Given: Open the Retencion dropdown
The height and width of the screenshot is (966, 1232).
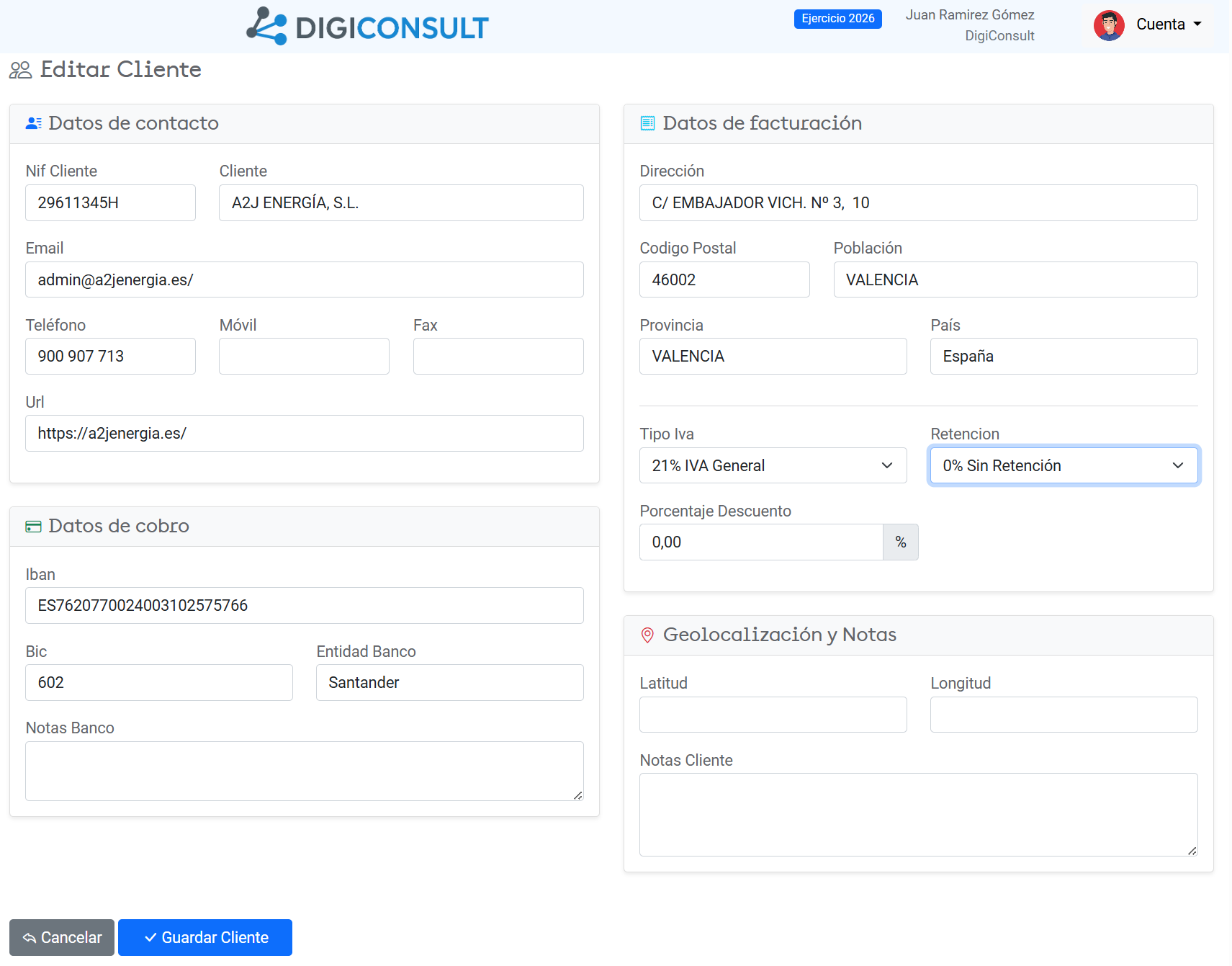Looking at the screenshot, I should pos(1064,465).
